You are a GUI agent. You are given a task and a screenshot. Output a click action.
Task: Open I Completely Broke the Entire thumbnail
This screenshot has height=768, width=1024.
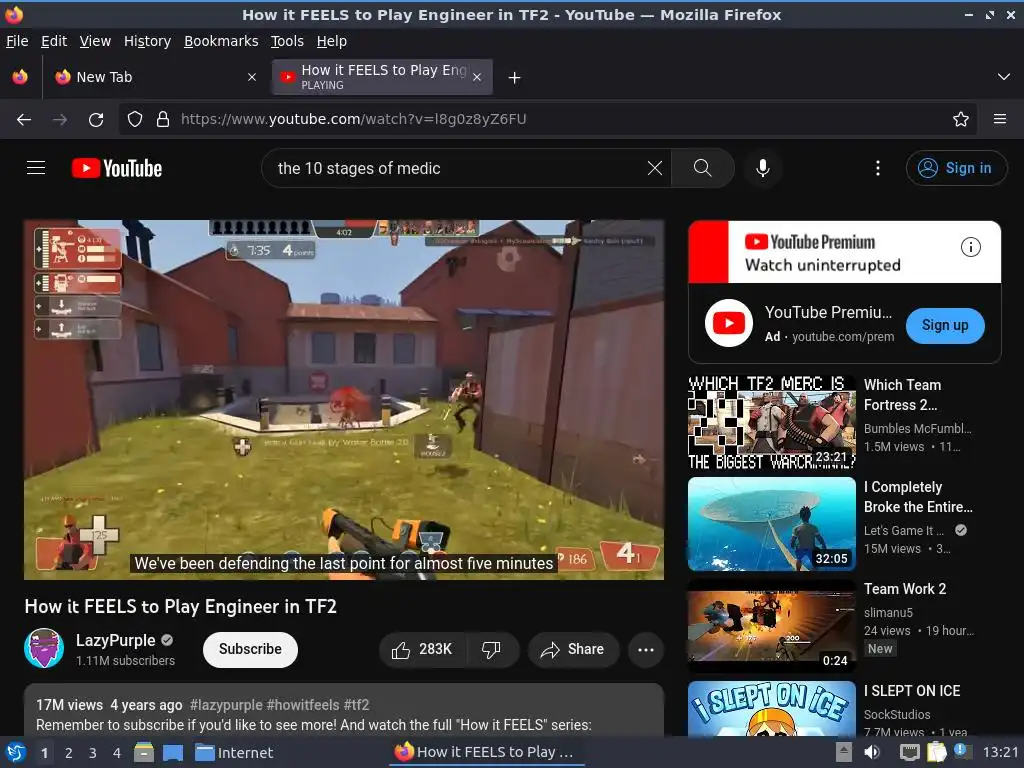[x=772, y=524]
